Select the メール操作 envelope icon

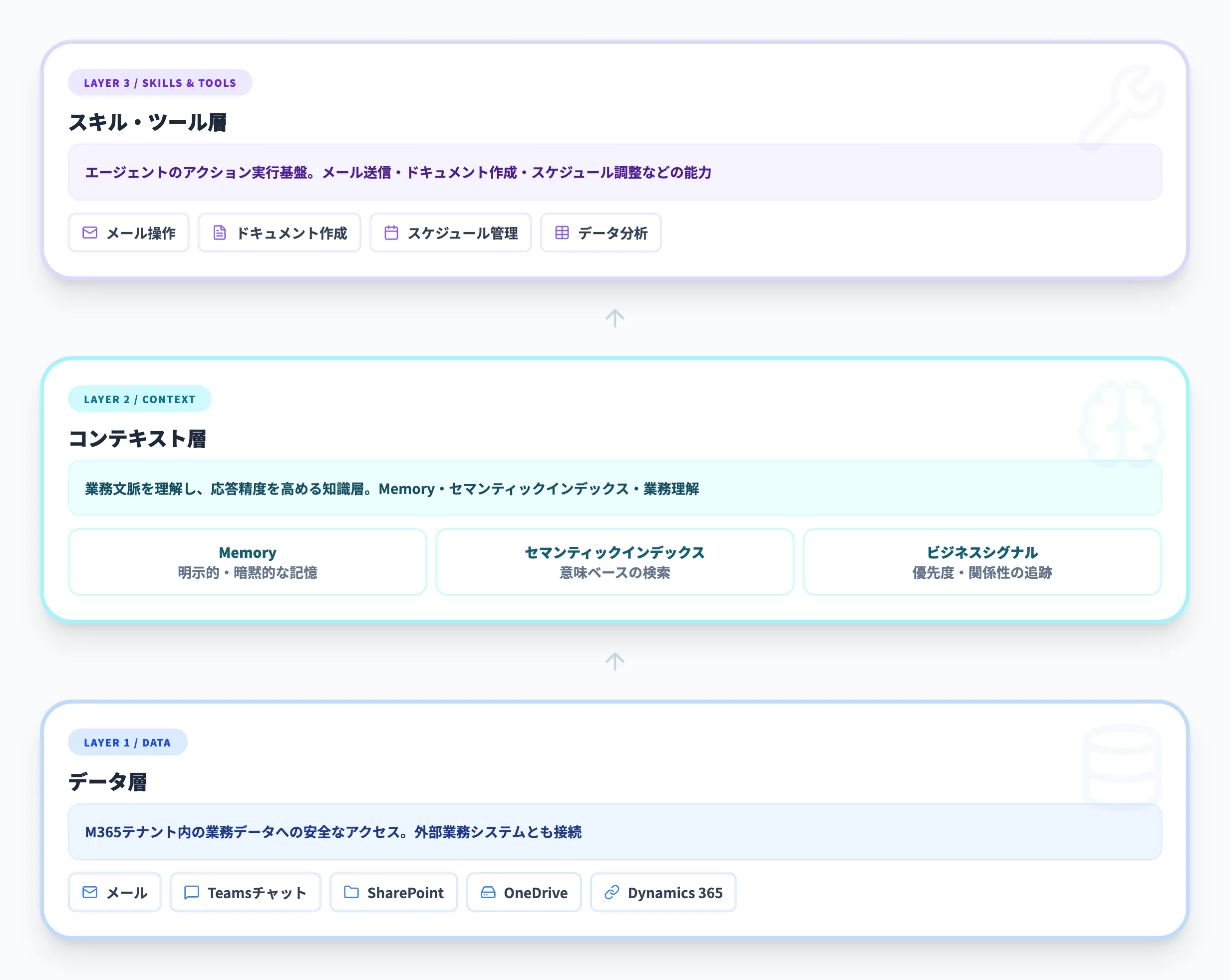[x=90, y=233]
